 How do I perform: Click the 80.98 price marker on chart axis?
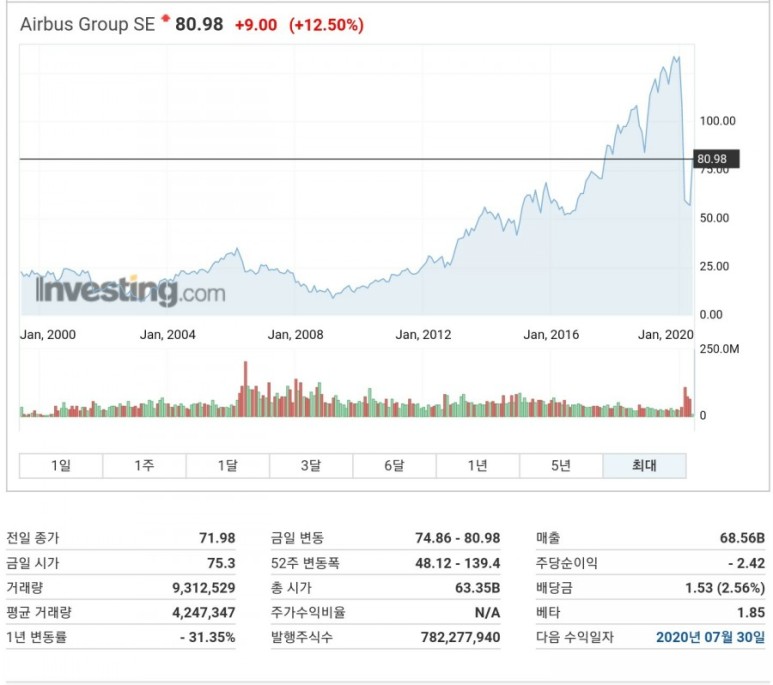click(716, 159)
